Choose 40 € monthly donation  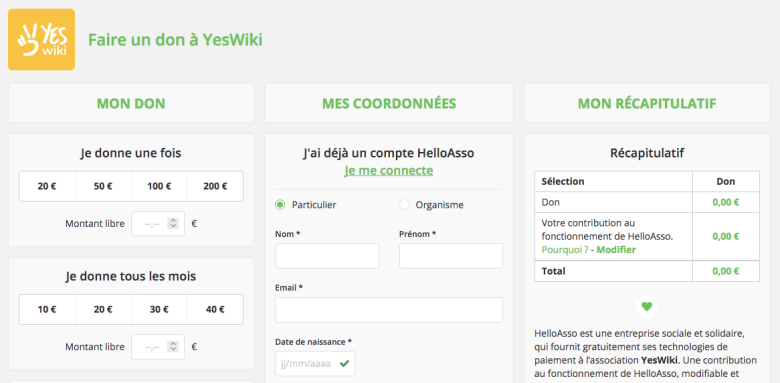click(215, 309)
